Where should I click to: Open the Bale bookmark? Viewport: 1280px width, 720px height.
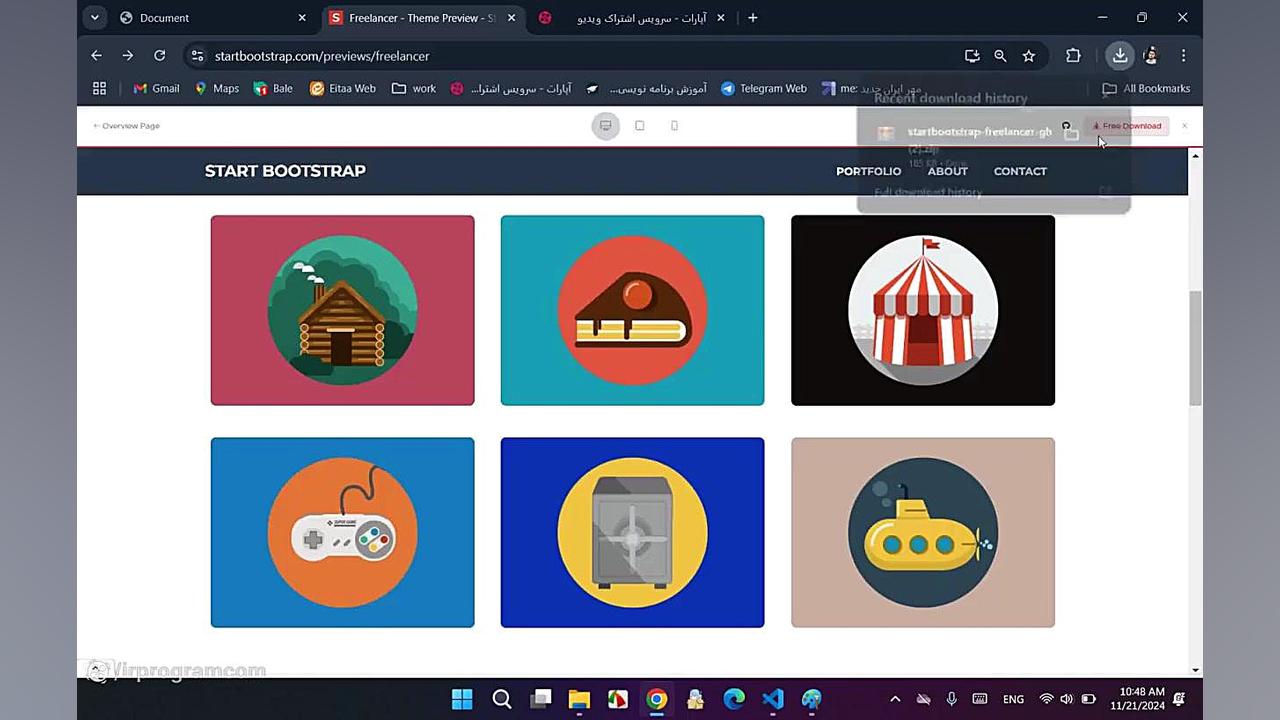[273, 89]
